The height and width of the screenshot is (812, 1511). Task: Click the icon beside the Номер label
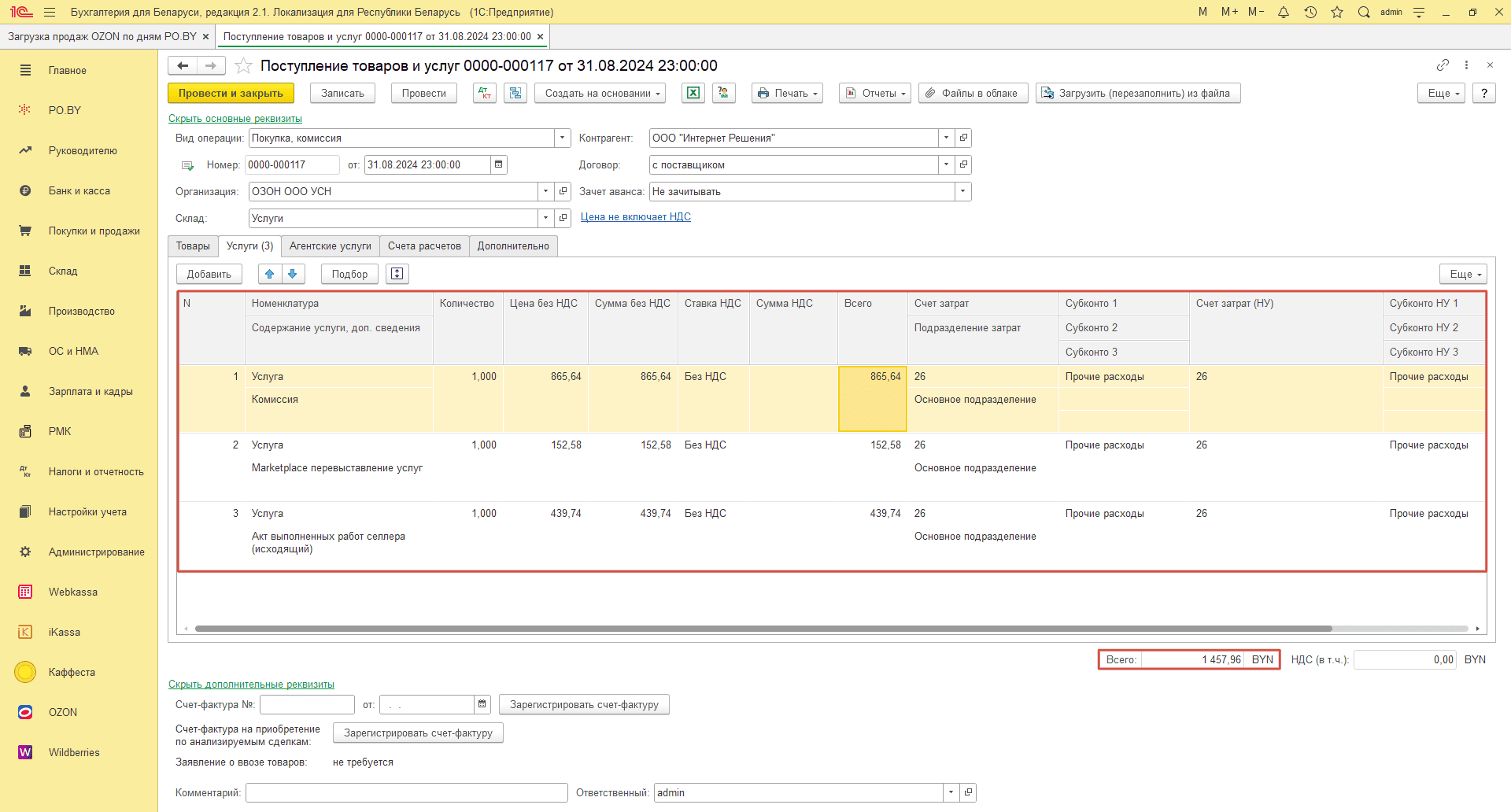188,165
